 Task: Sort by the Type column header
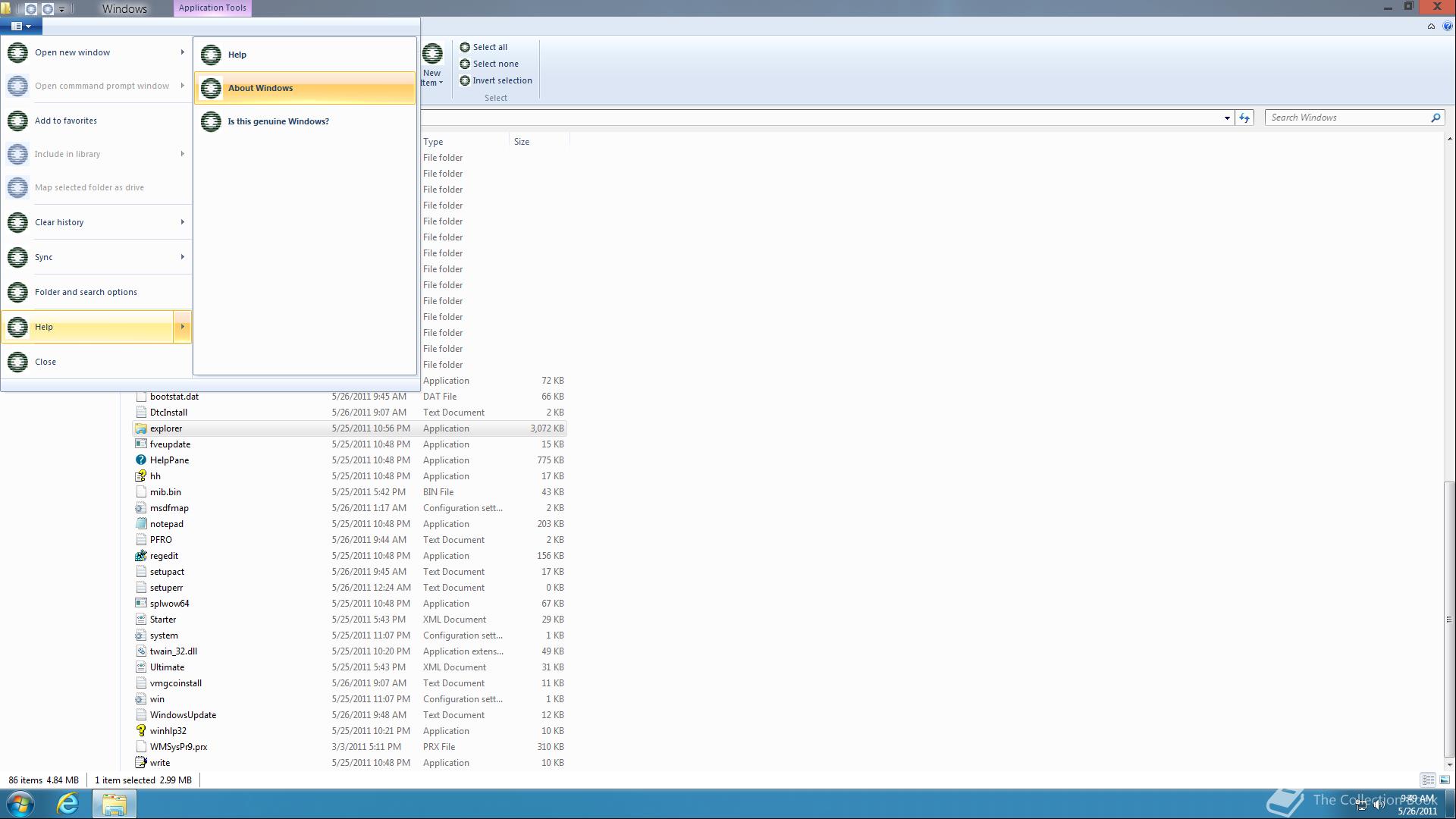click(x=464, y=142)
